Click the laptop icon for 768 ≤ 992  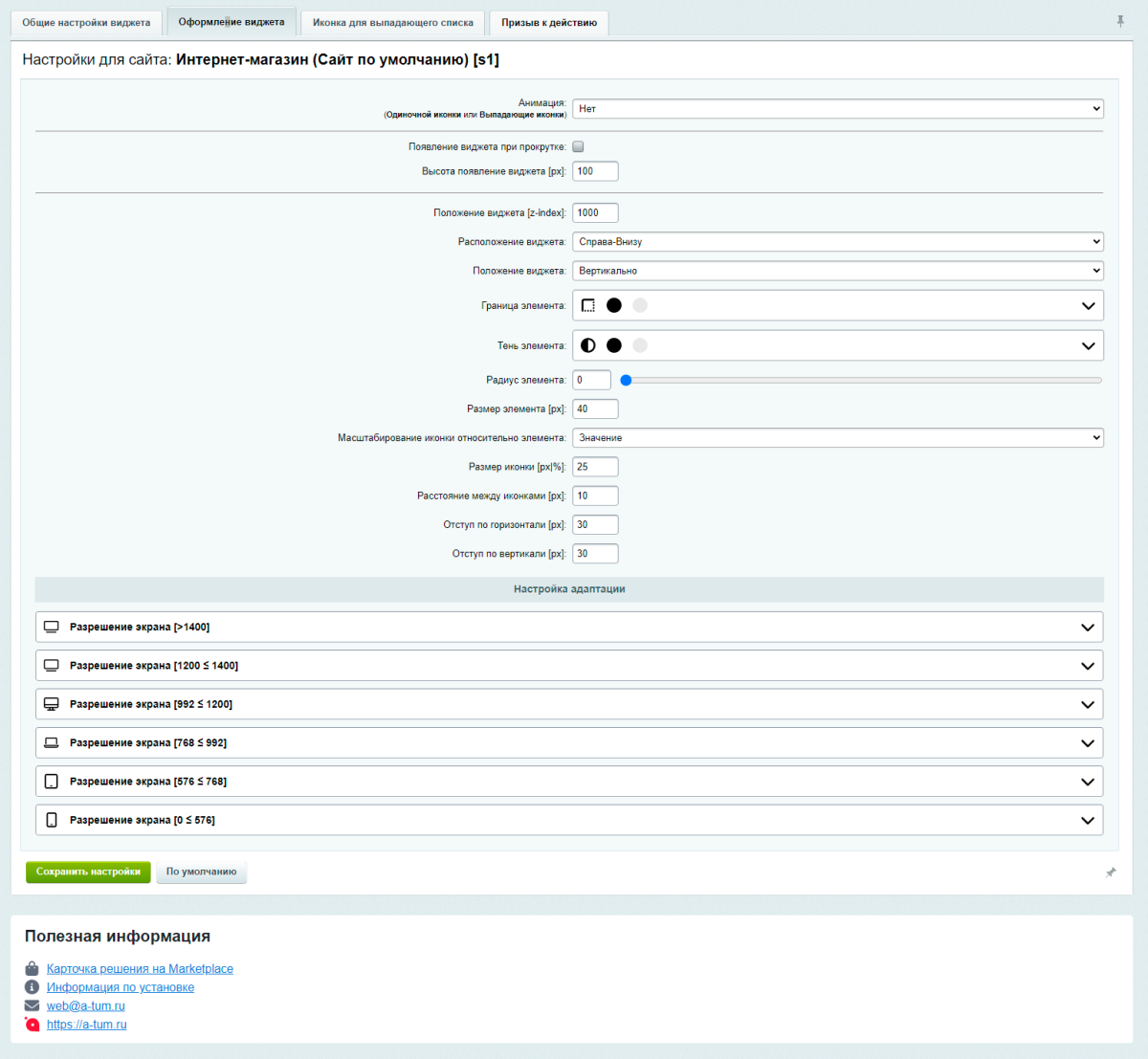[52, 743]
